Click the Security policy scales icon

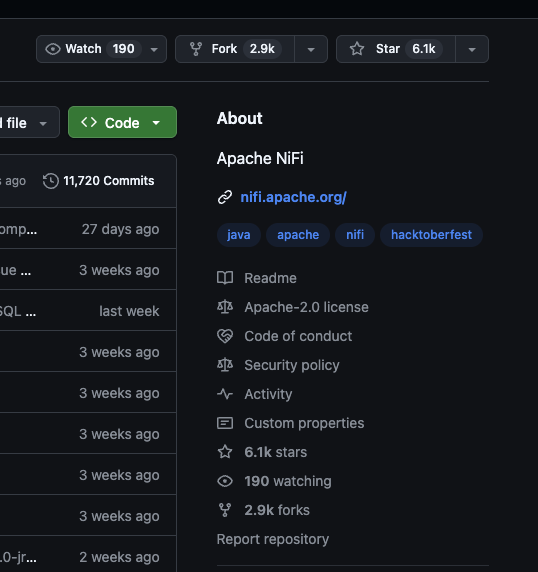click(225, 365)
